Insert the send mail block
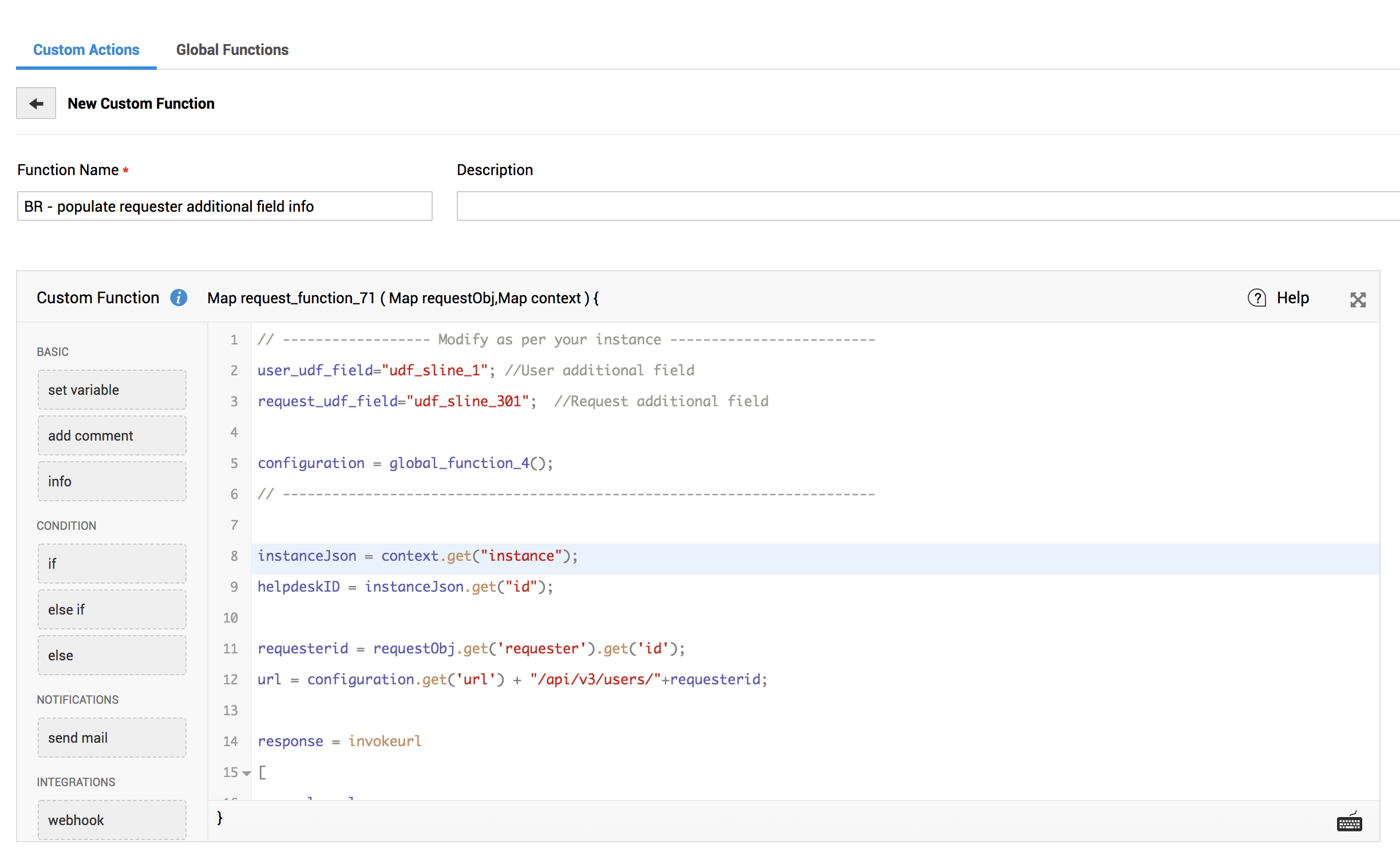This screenshot has width=1400, height=856. click(x=112, y=738)
